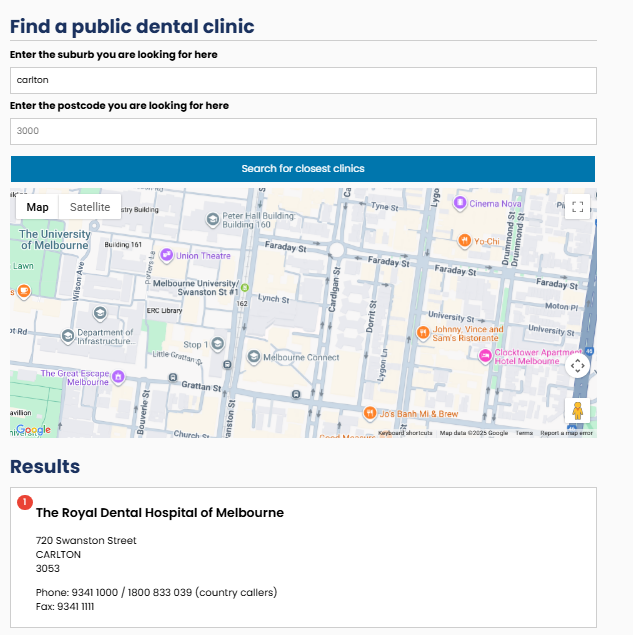The width and height of the screenshot is (633, 635).
Task: Switch map to Satellite view
Action: 90,207
